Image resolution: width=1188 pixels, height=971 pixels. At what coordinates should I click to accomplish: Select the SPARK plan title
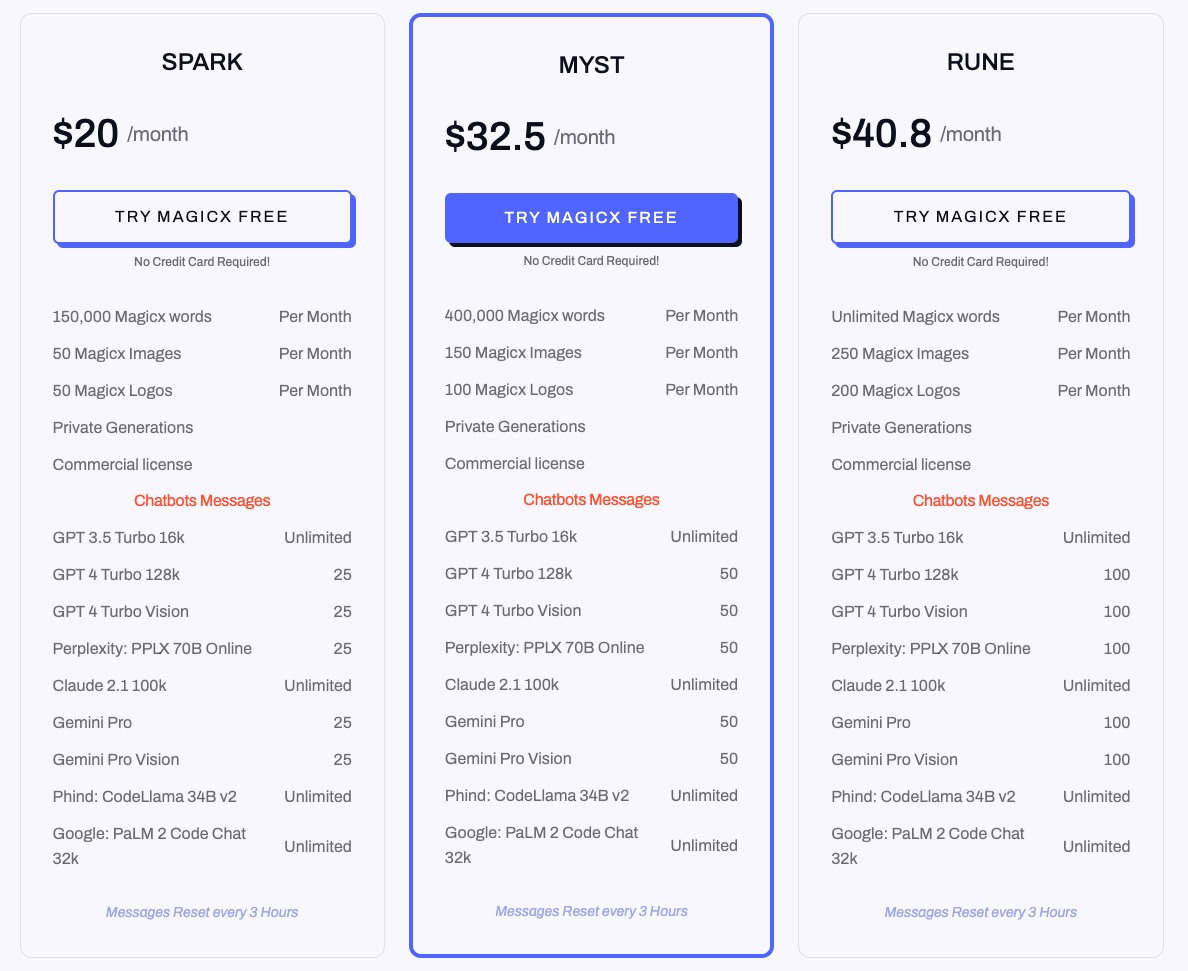coord(202,62)
